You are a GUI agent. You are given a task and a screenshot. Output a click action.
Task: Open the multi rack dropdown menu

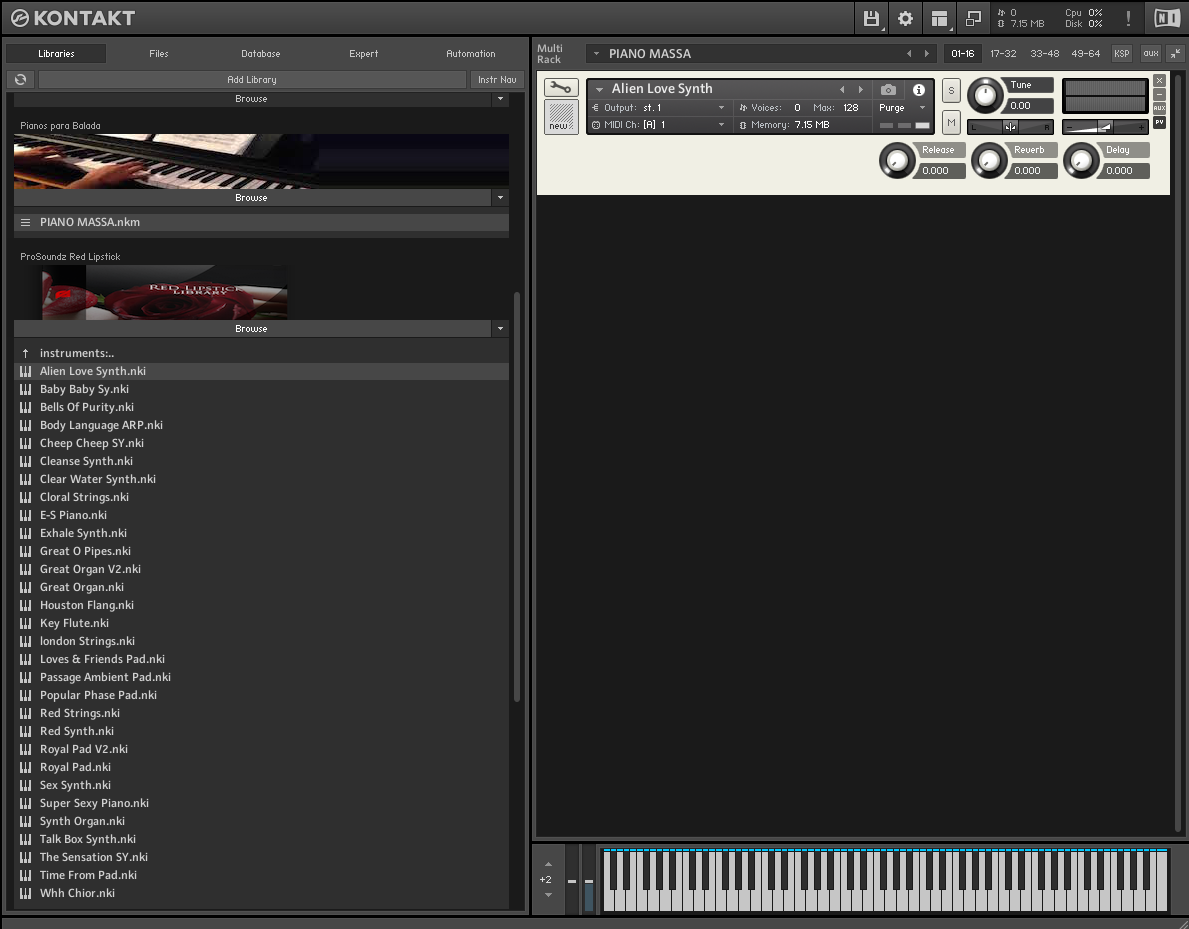pyautogui.click(x=596, y=54)
